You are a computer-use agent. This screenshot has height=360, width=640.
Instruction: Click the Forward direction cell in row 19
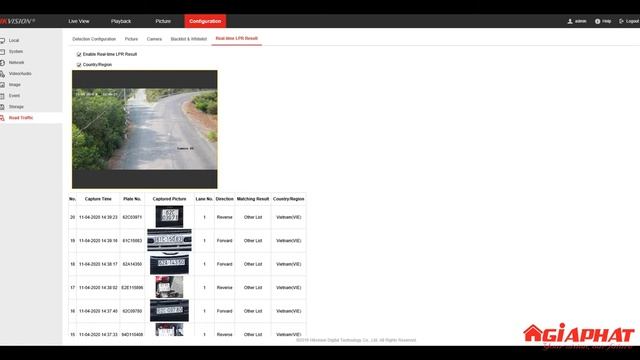click(x=224, y=241)
